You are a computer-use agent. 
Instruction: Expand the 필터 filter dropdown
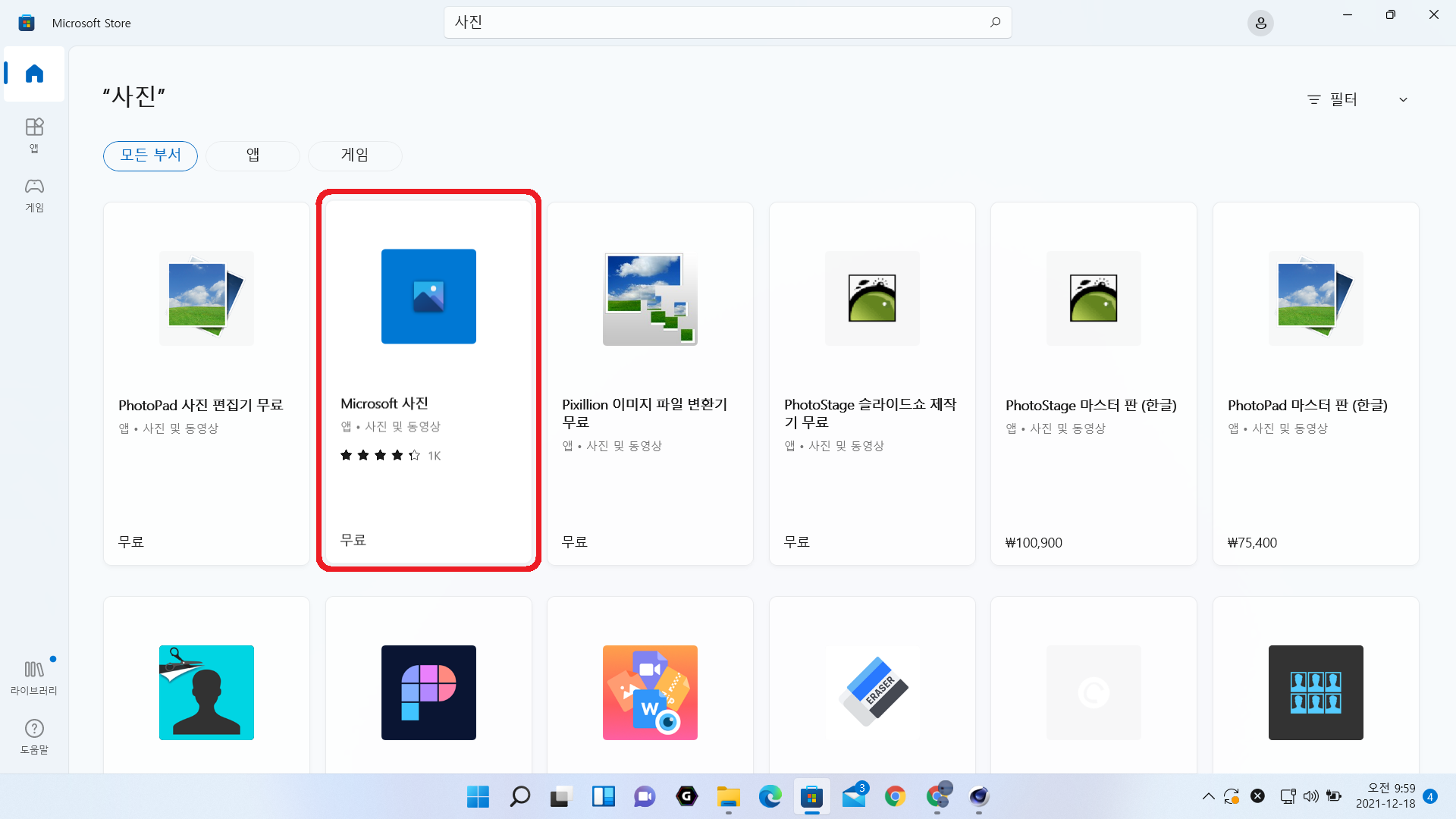tap(1343, 99)
